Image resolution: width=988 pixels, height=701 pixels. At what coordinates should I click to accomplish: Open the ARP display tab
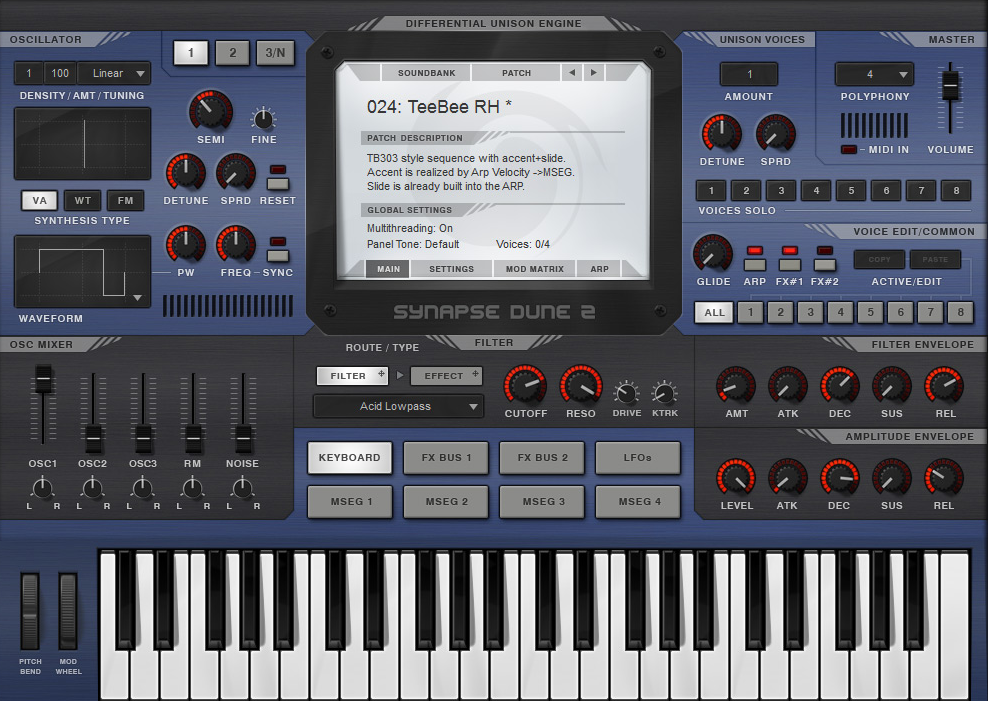pos(599,269)
